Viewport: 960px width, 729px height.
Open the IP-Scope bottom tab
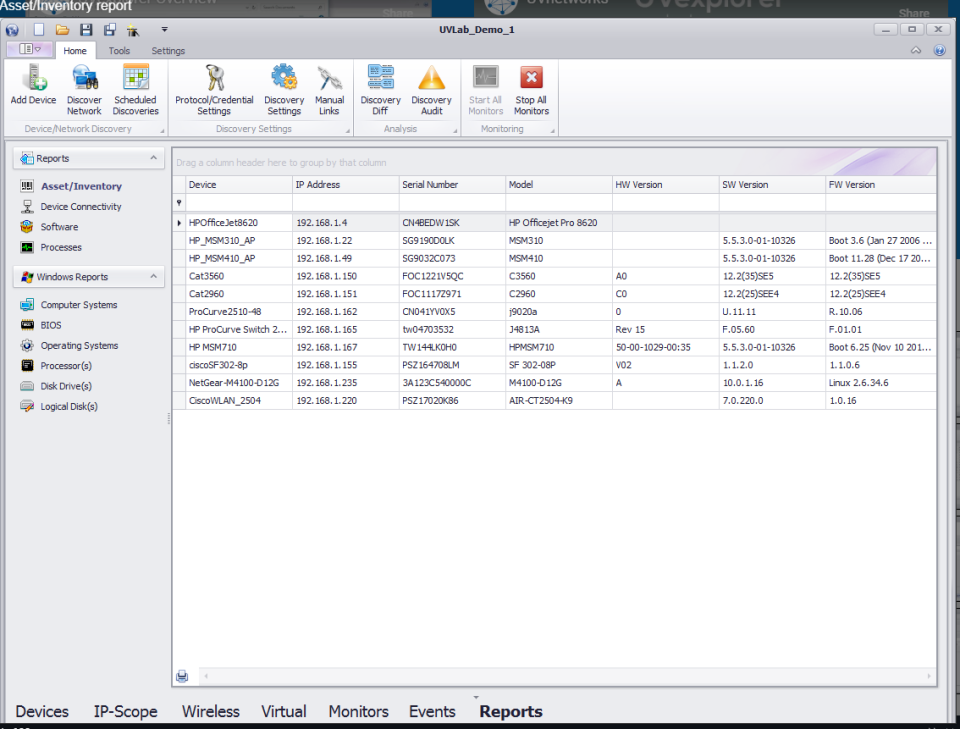(125, 712)
